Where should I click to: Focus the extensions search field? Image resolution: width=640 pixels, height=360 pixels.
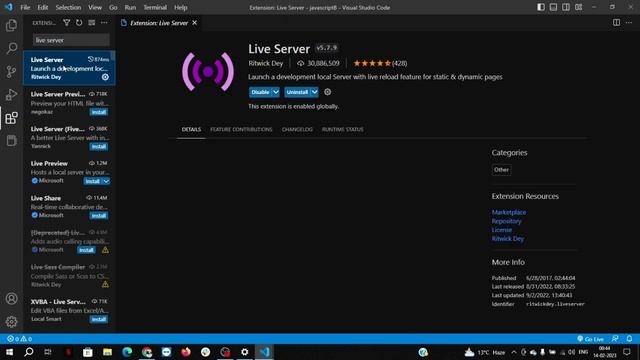point(71,40)
